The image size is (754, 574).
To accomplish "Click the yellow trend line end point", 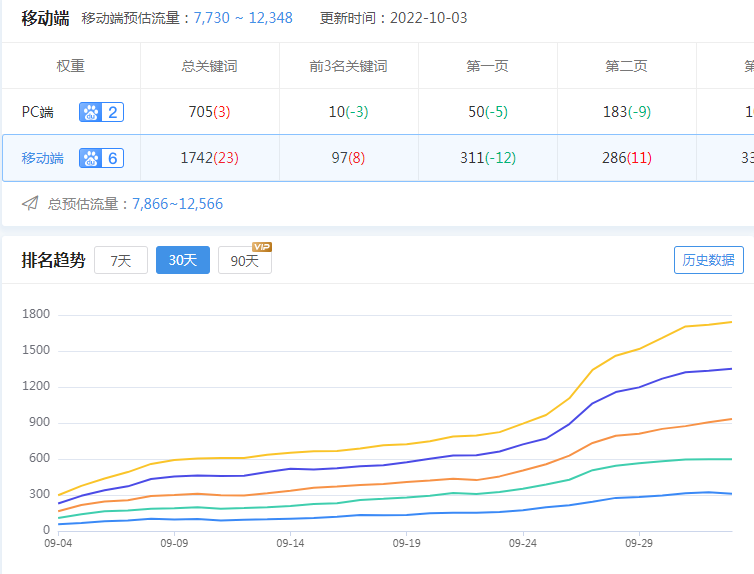I will 731,322.
